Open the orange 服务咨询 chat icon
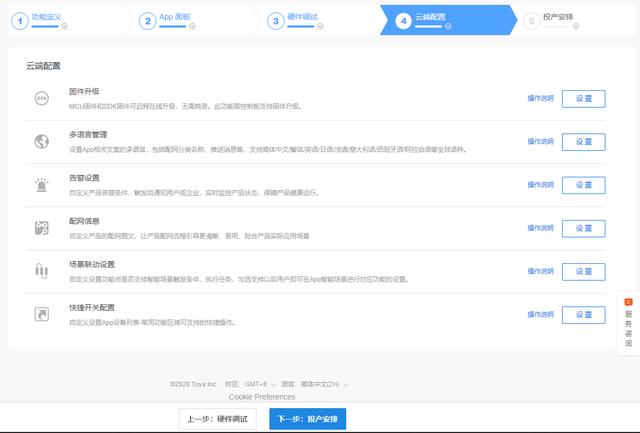 click(x=629, y=302)
